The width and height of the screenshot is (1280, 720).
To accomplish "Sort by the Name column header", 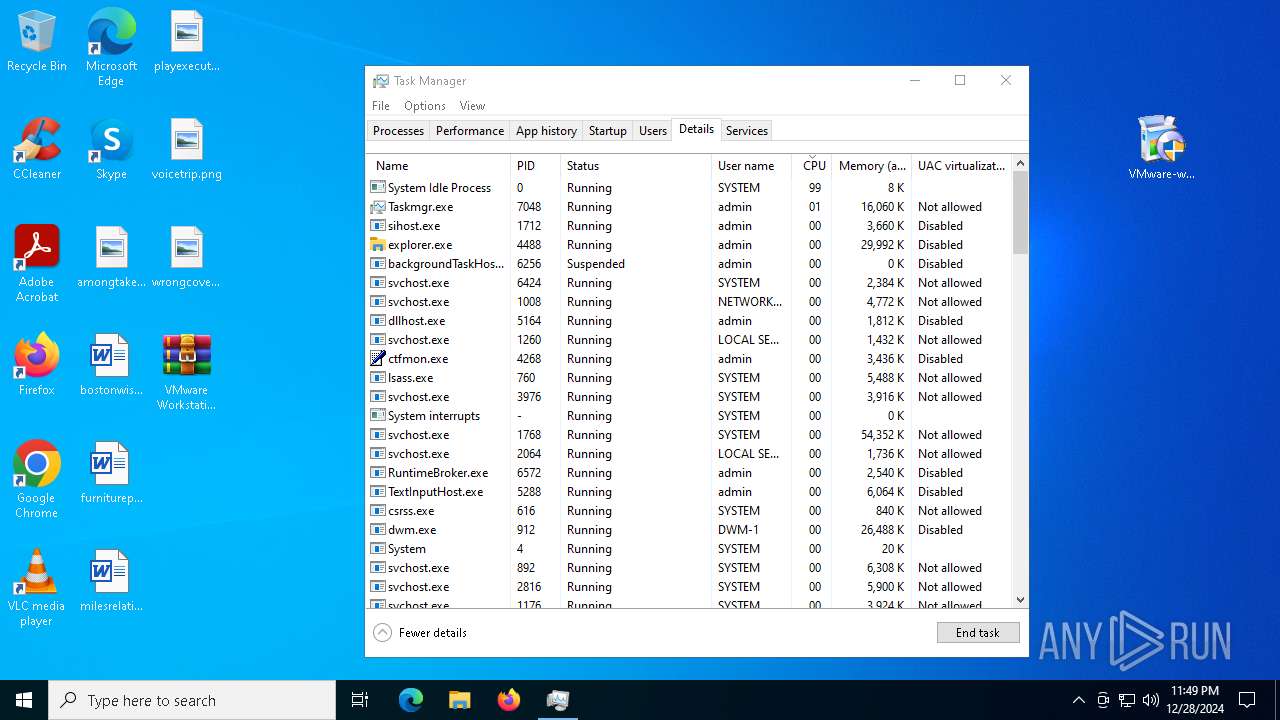I will coord(438,166).
